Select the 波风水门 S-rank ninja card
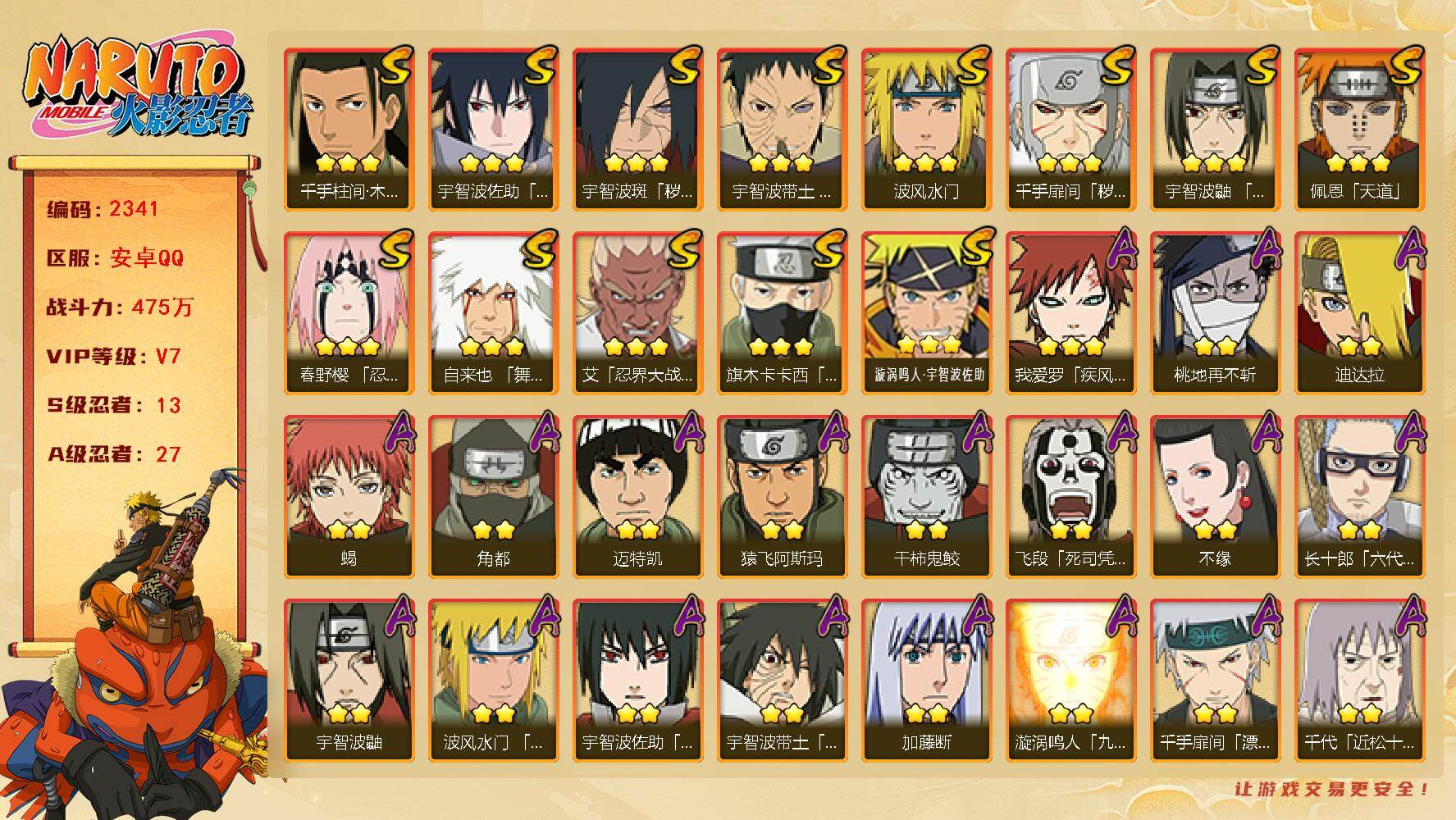The height and width of the screenshot is (820, 1456). pyautogui.click(x=926, y=129)
